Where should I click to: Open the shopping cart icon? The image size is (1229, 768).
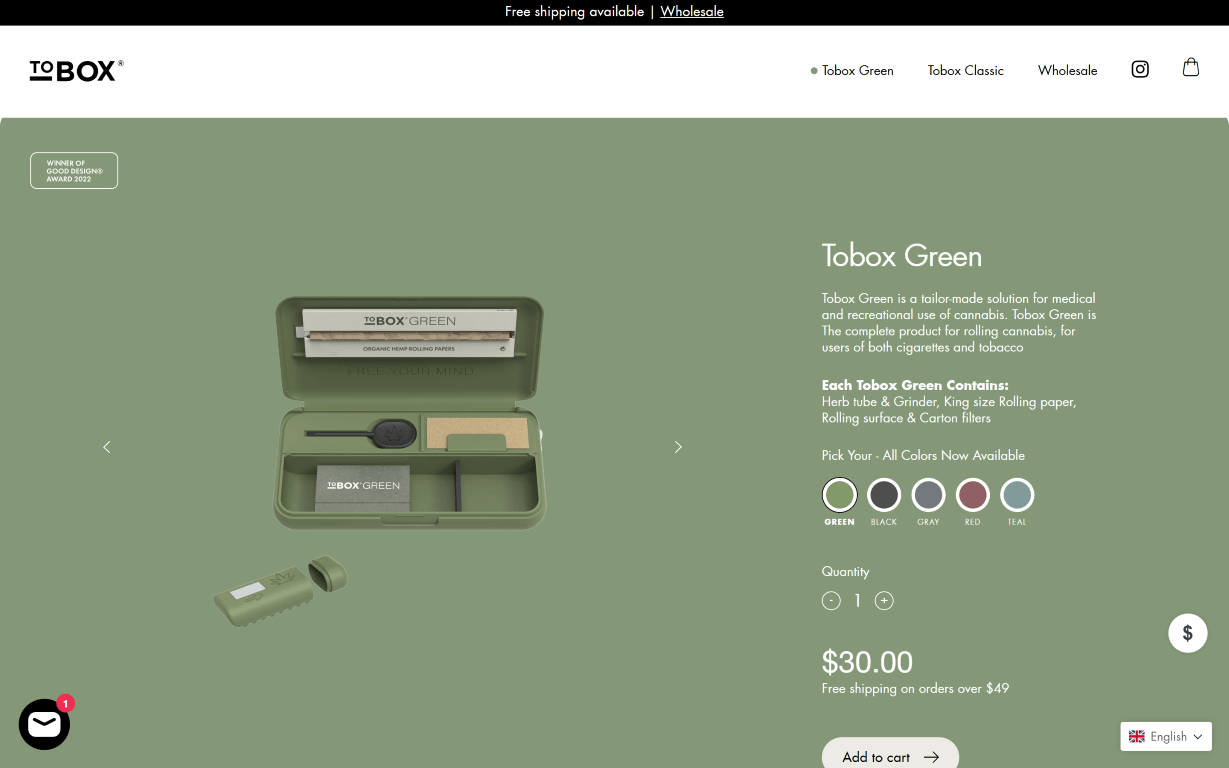(1190, 67)
